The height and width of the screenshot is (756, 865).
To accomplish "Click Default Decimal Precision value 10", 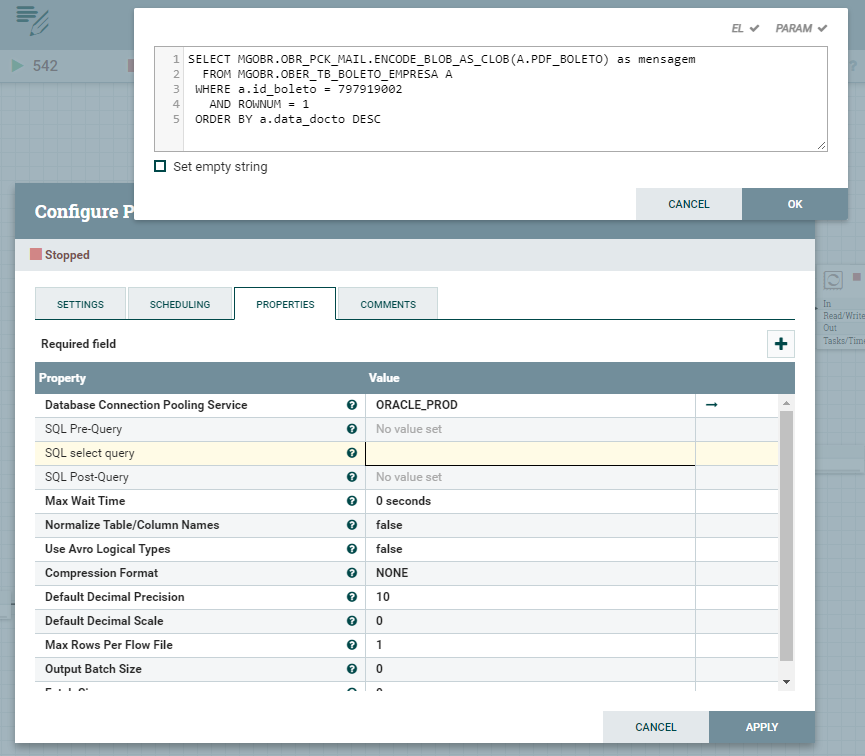I will point(383,597).
